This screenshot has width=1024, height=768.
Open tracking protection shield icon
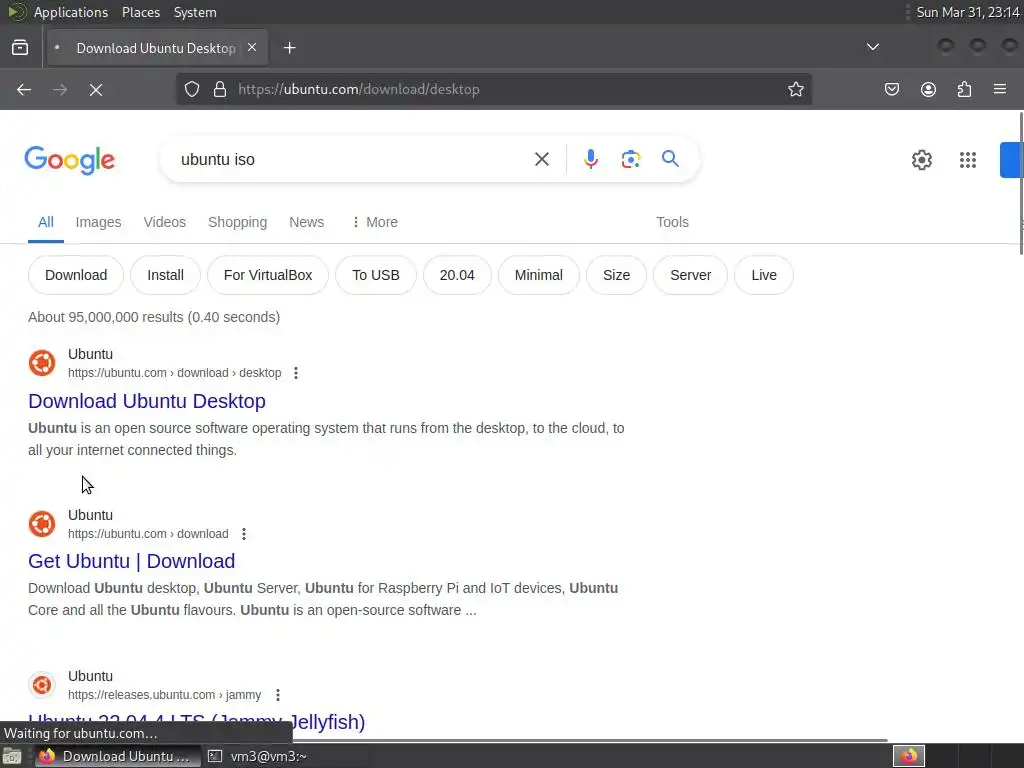[191, 89]
